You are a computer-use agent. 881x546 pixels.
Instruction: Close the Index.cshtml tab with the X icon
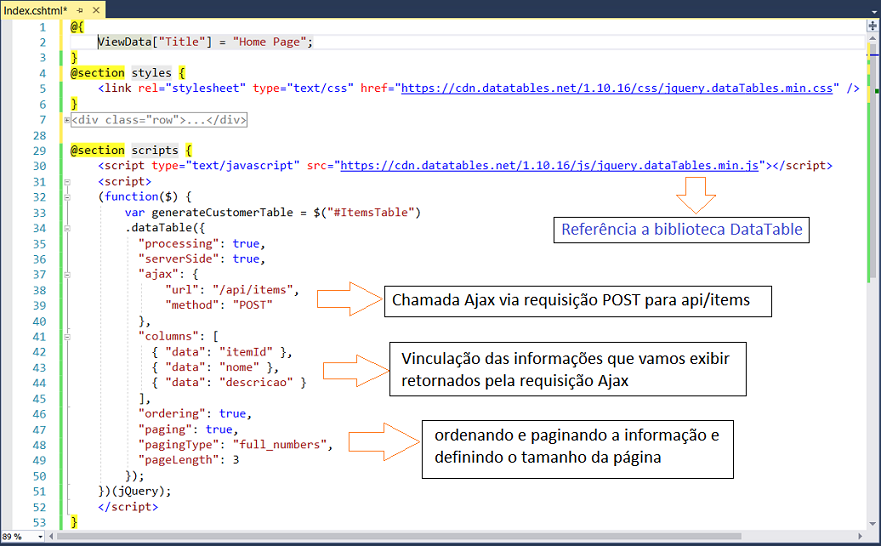point(96,10)
